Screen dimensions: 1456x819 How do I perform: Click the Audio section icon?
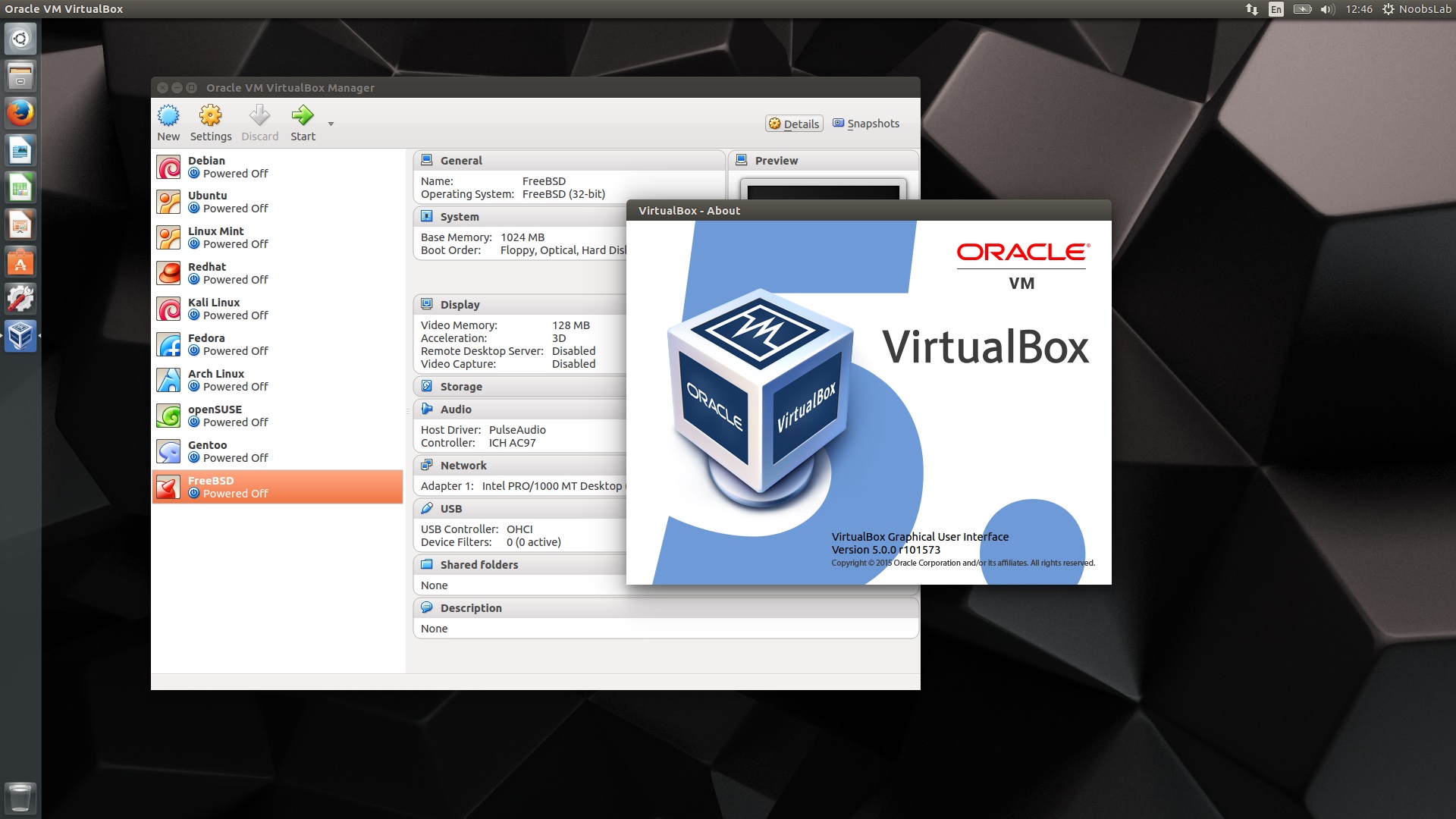click(427, 409)
